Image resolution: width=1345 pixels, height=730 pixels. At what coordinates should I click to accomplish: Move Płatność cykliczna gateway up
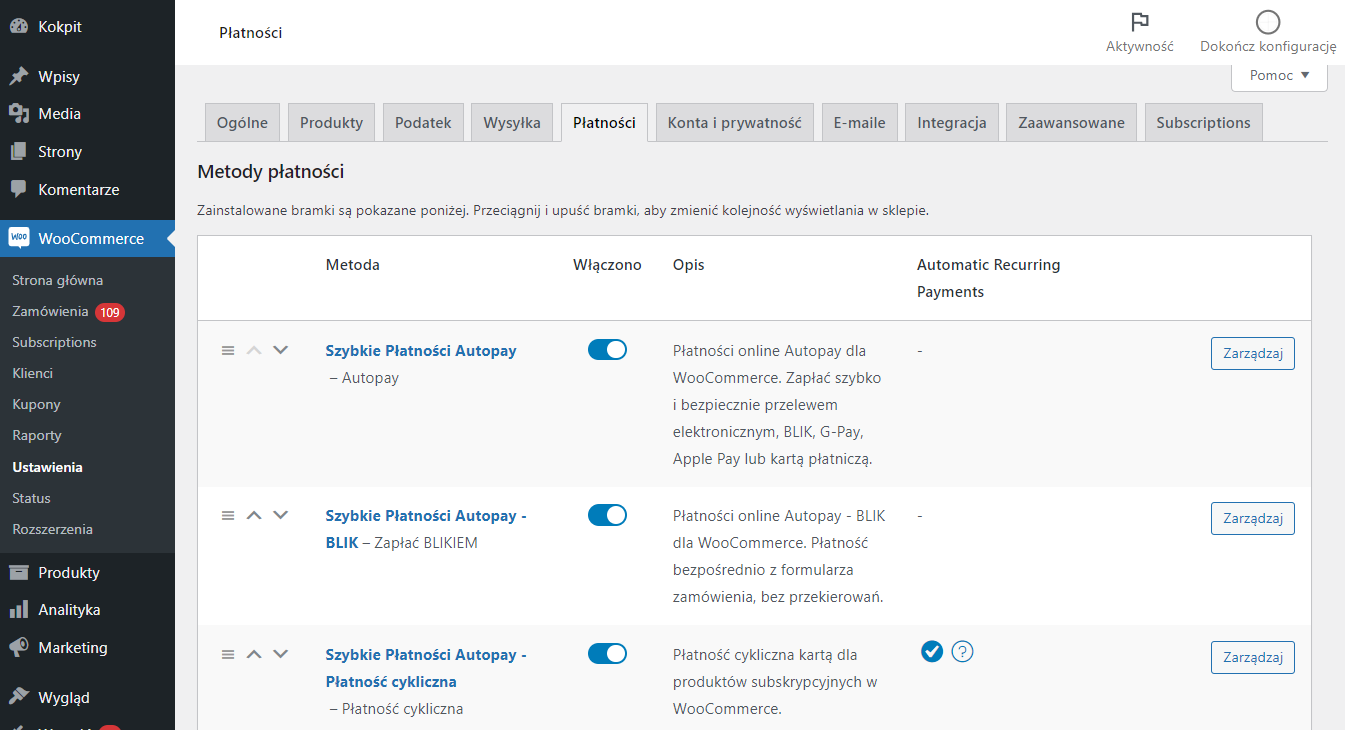pyautogui.click(x=254, y=654)
